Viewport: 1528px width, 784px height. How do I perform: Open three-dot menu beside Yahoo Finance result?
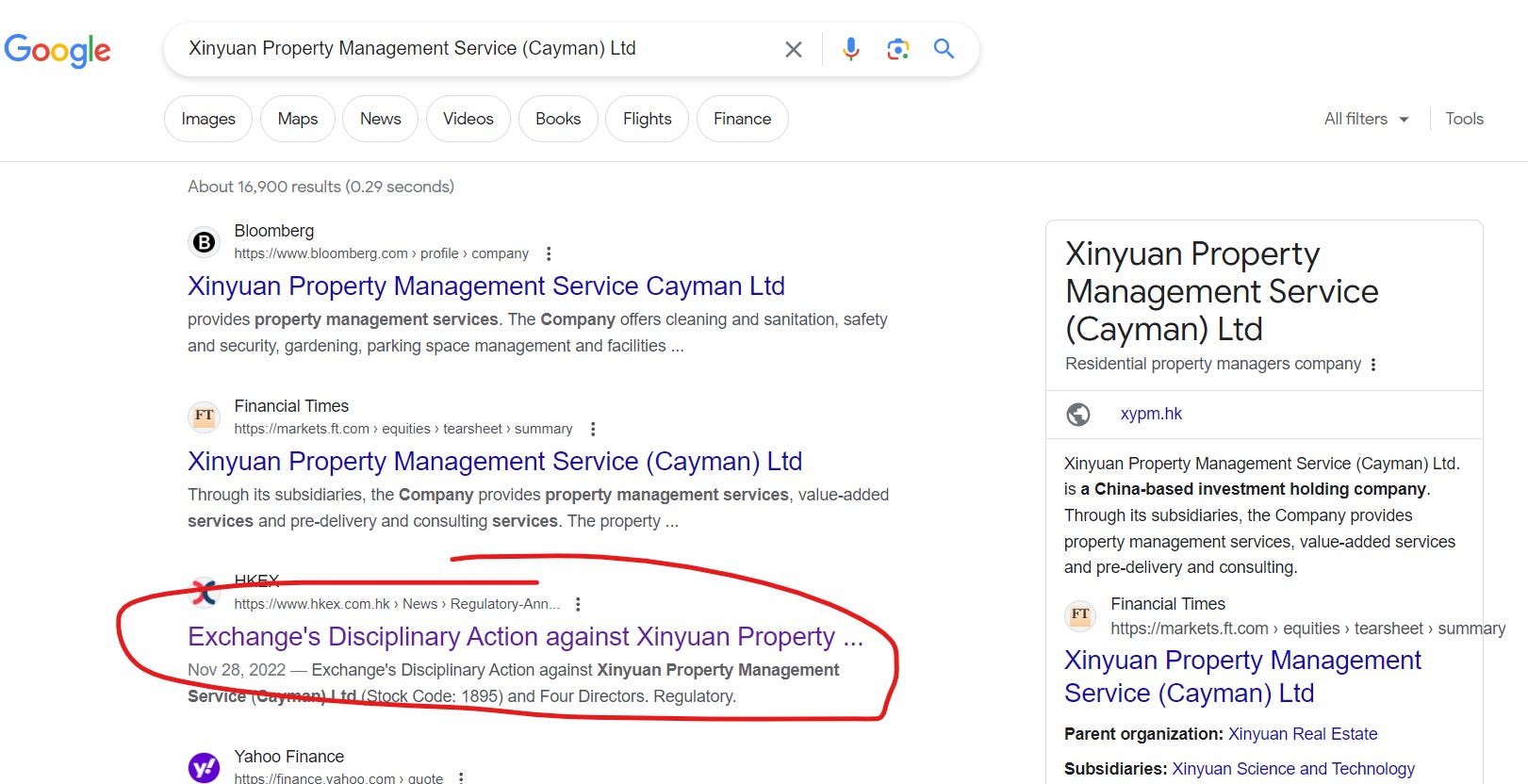point(461,778)
